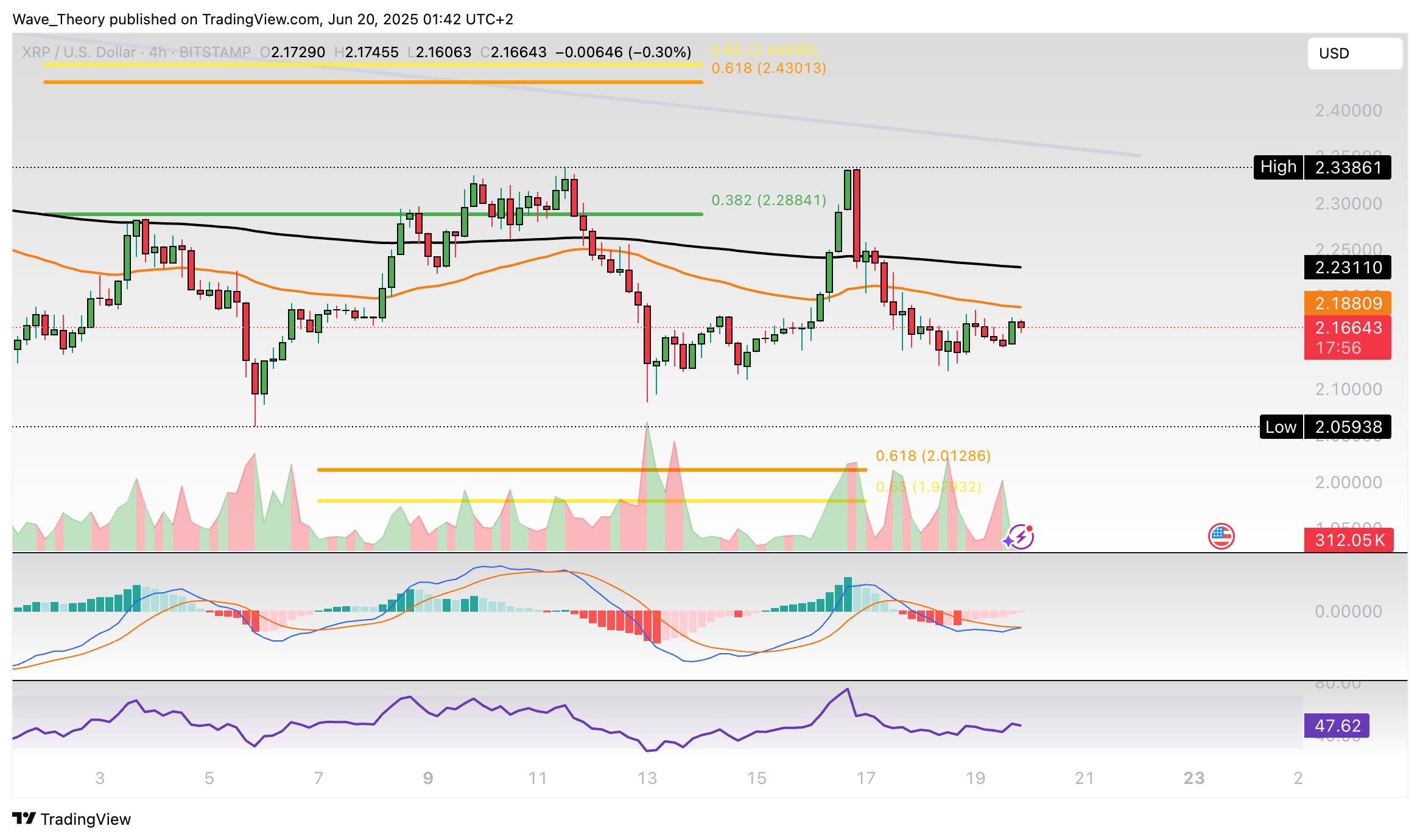
Task: Click date 13 on the time axis
Action: pos(647,778)
